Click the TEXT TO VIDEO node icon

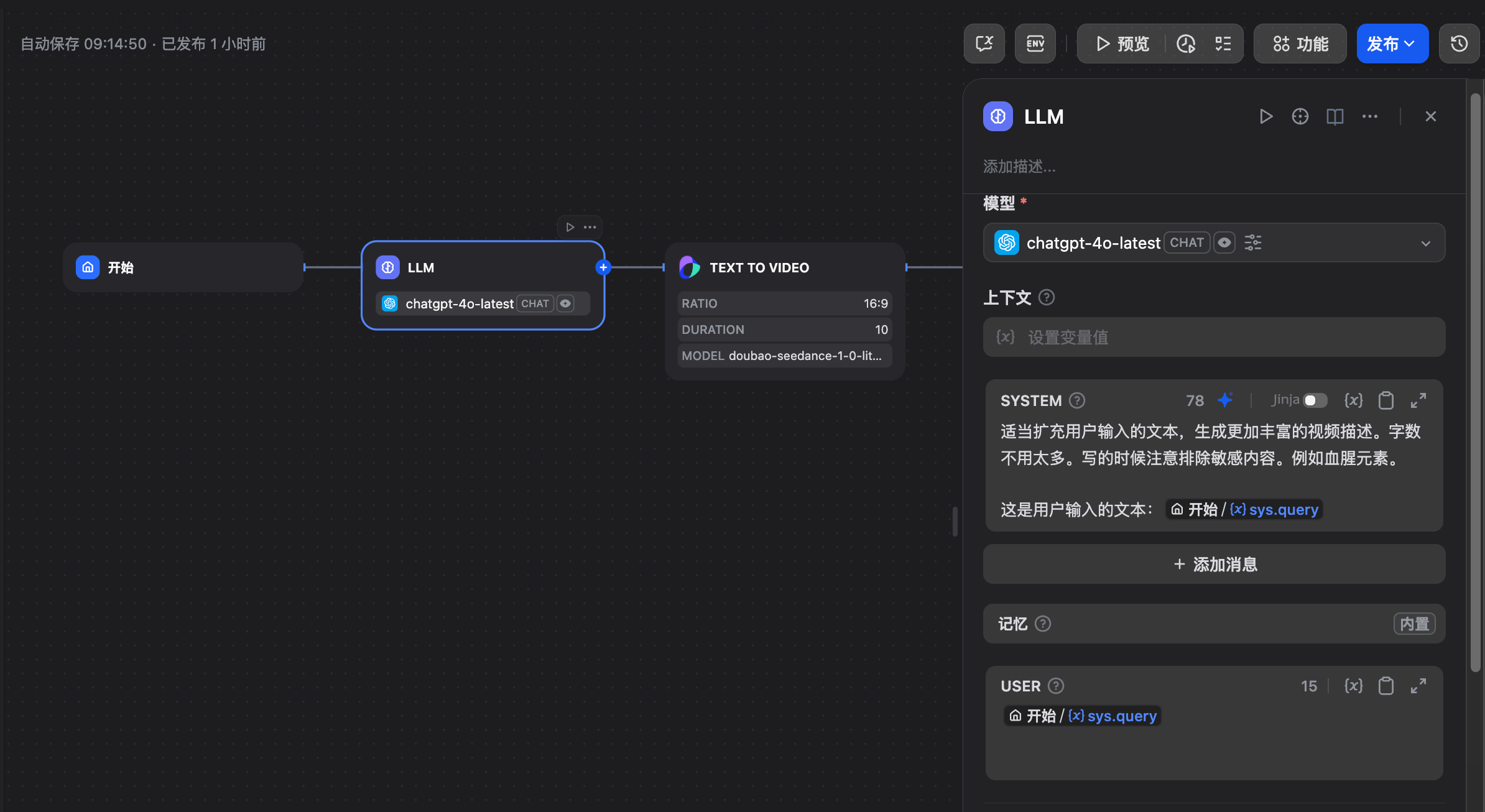pos(690,267)
